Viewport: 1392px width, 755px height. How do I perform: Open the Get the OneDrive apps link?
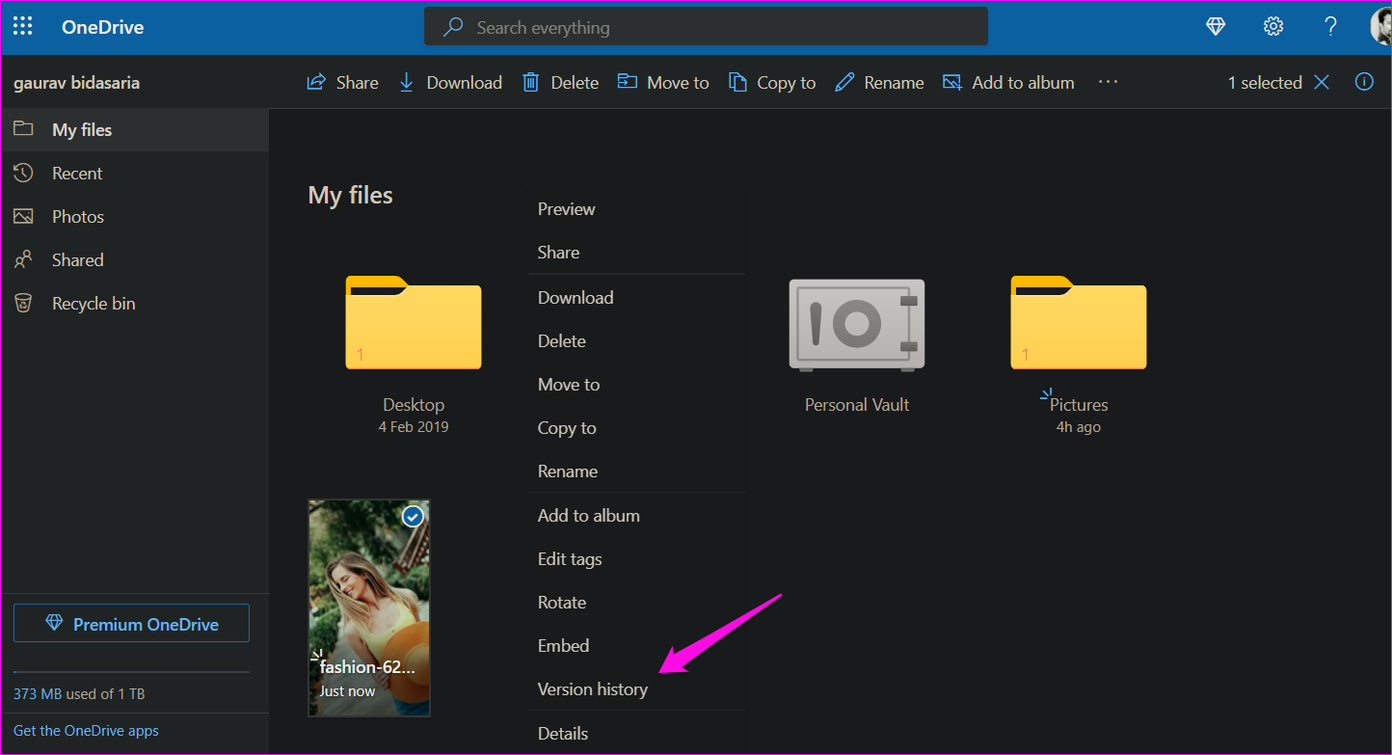point(86,731)
